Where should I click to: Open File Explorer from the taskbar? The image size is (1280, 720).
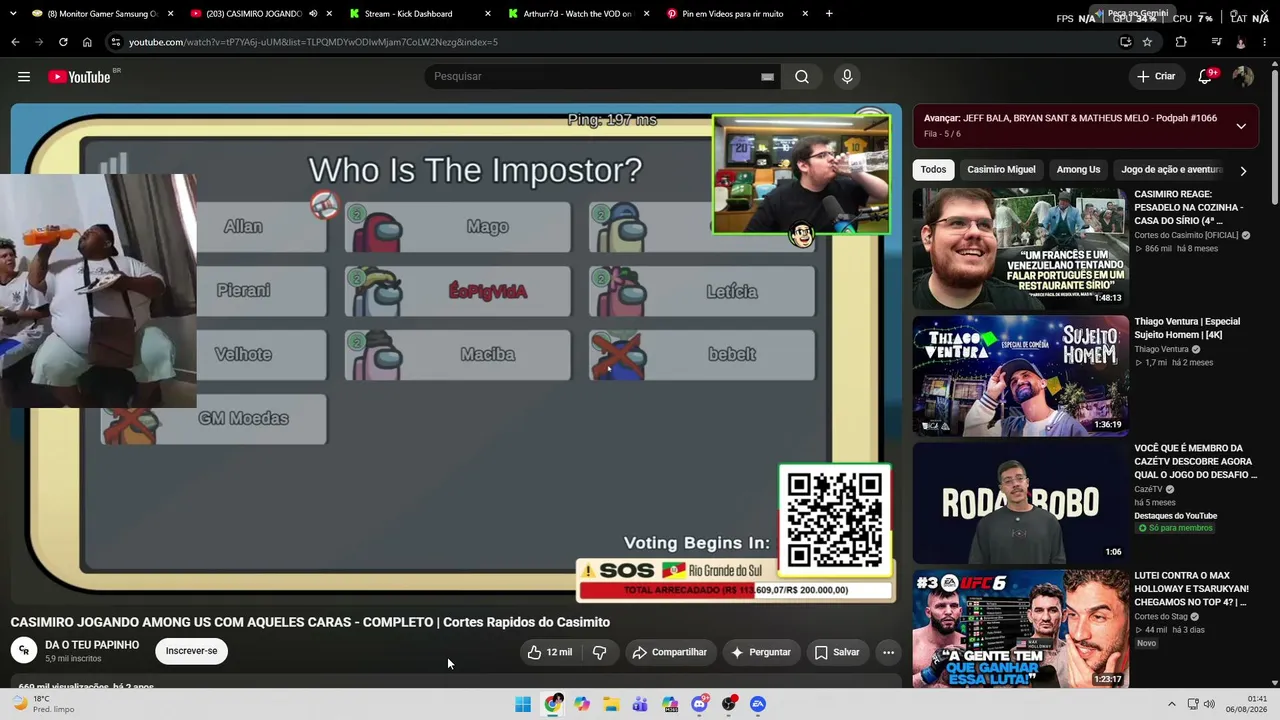coord(611,704)
